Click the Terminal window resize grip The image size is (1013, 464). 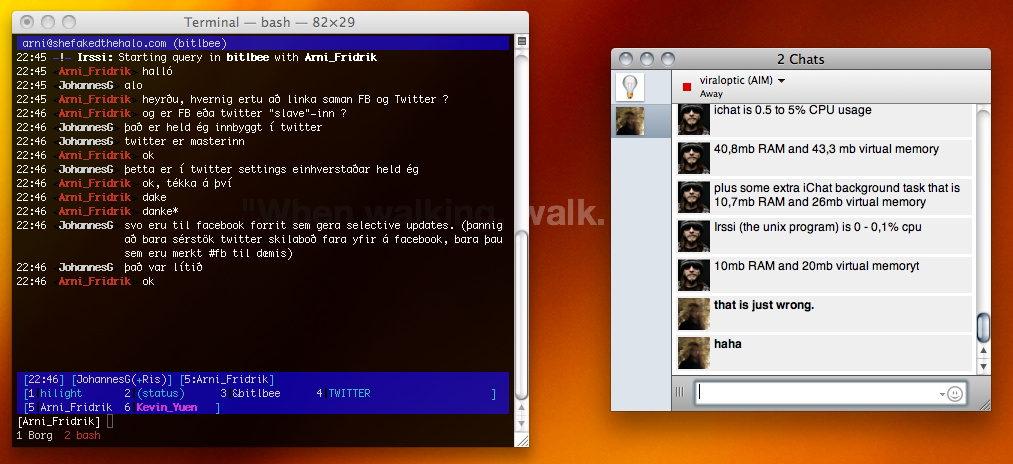coord(522,440)
